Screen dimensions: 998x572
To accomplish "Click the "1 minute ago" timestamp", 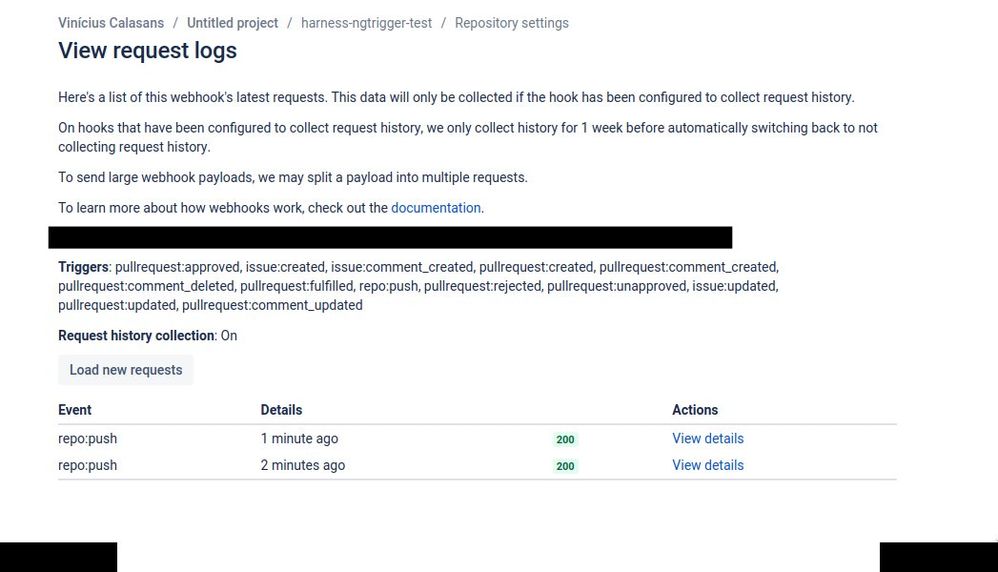I will (x=299, y=438).
